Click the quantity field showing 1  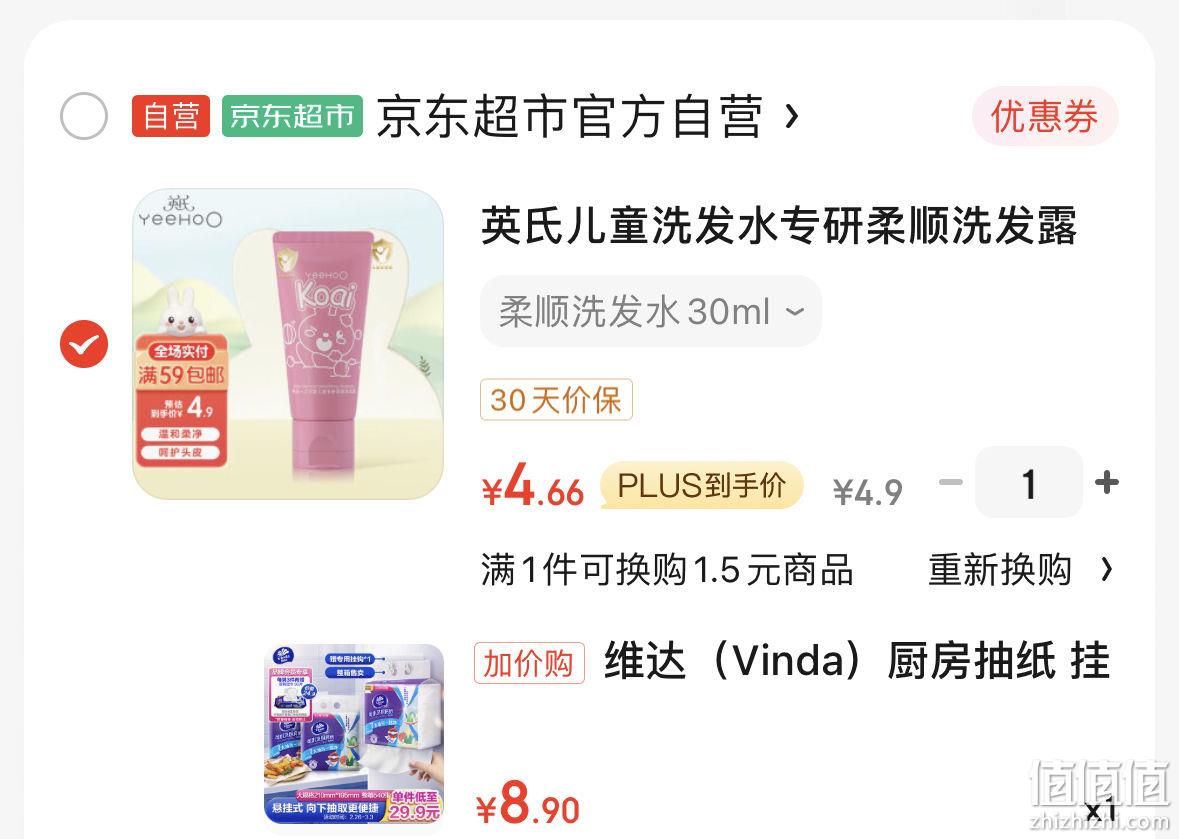pos(1029,482)
